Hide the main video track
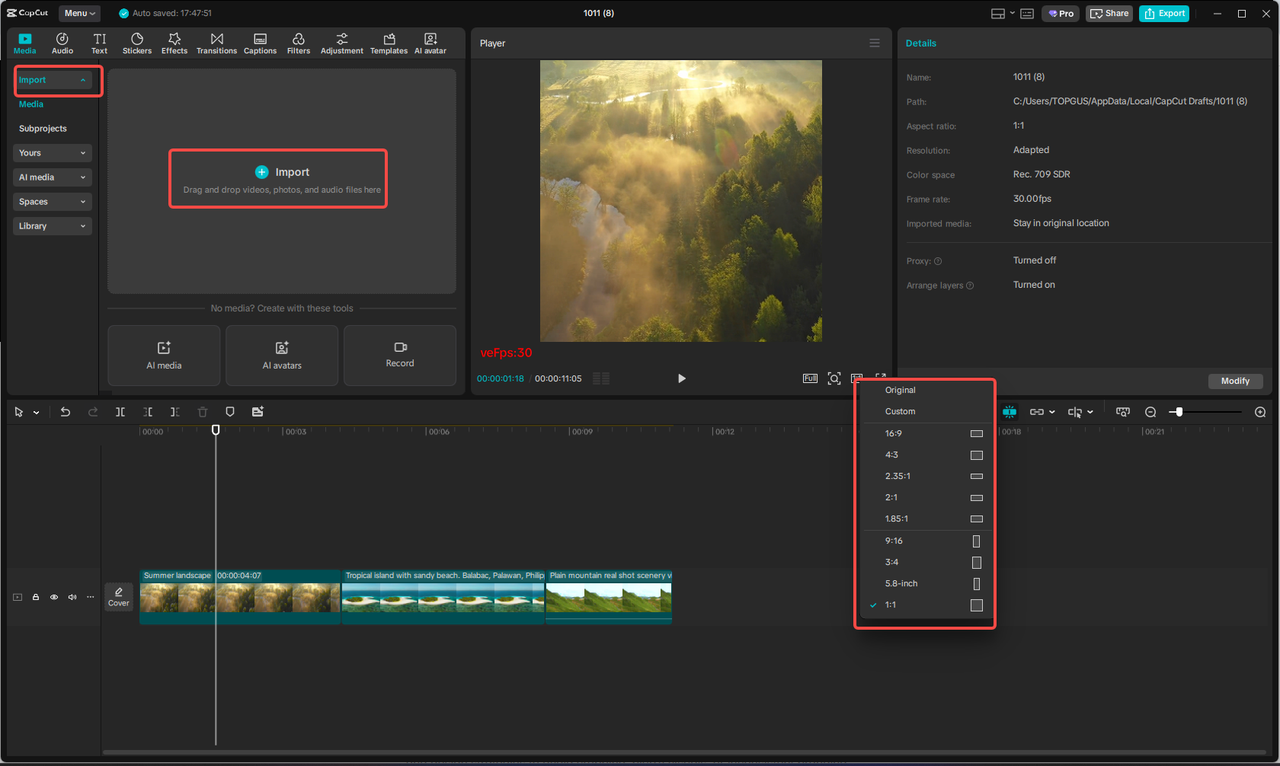The image size is (1280, 766). (53, 597)
